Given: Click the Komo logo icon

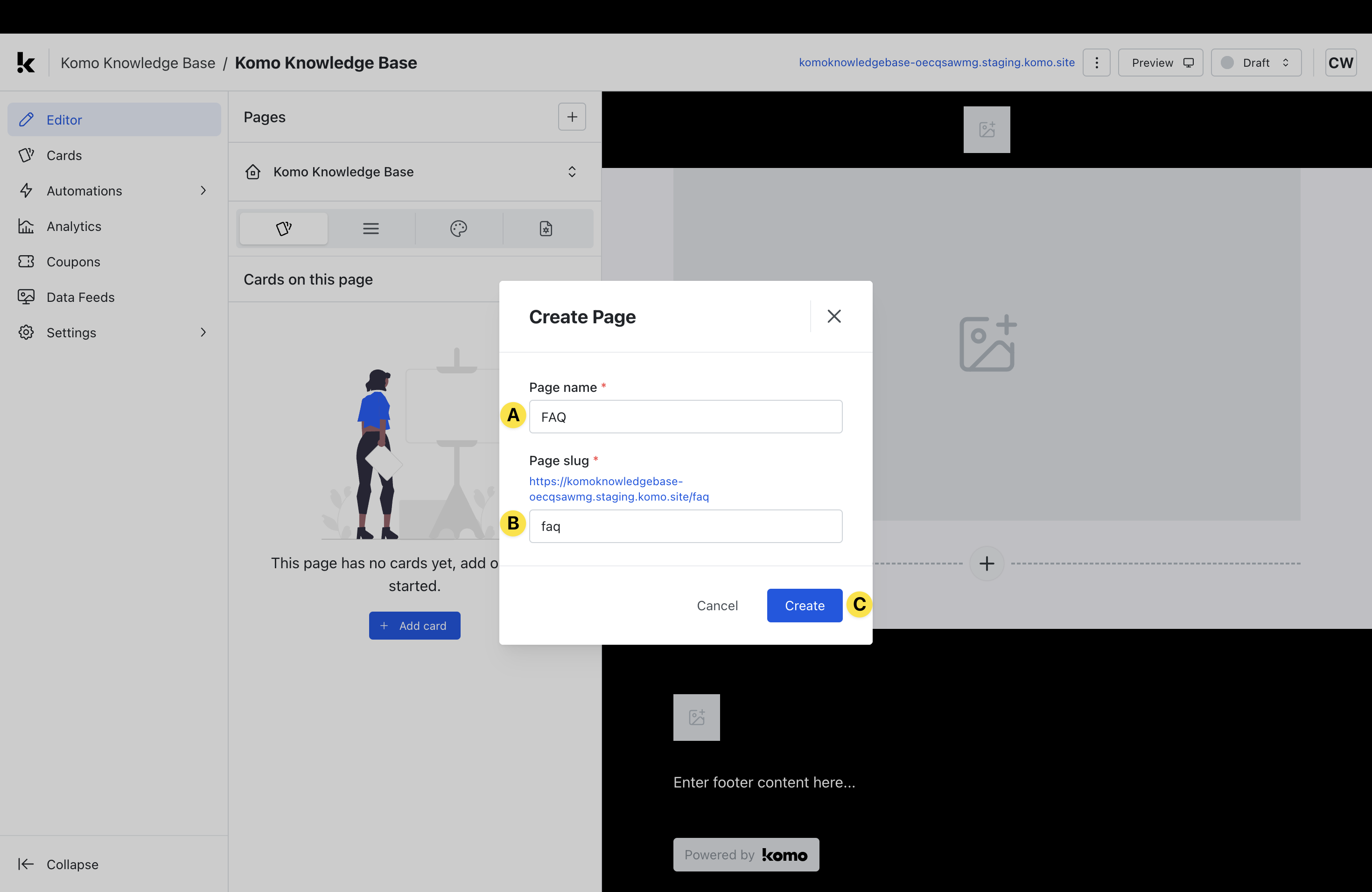Looking at the screenshot, I should coord(26,63).
